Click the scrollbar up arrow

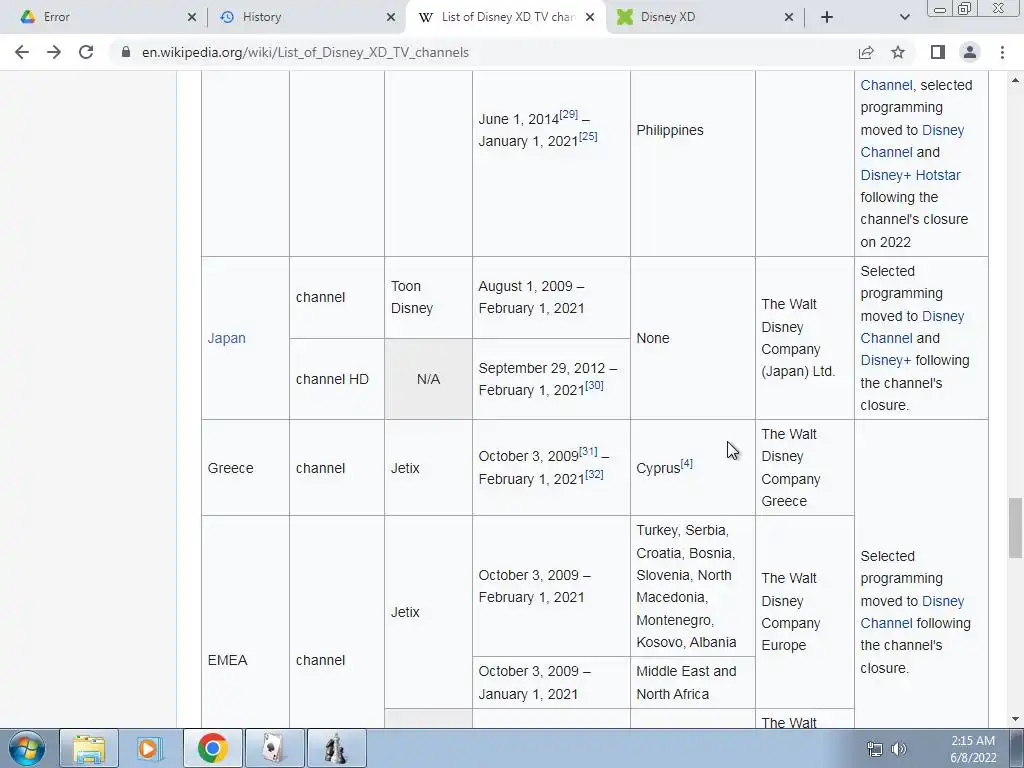(x=1015, y=80)
